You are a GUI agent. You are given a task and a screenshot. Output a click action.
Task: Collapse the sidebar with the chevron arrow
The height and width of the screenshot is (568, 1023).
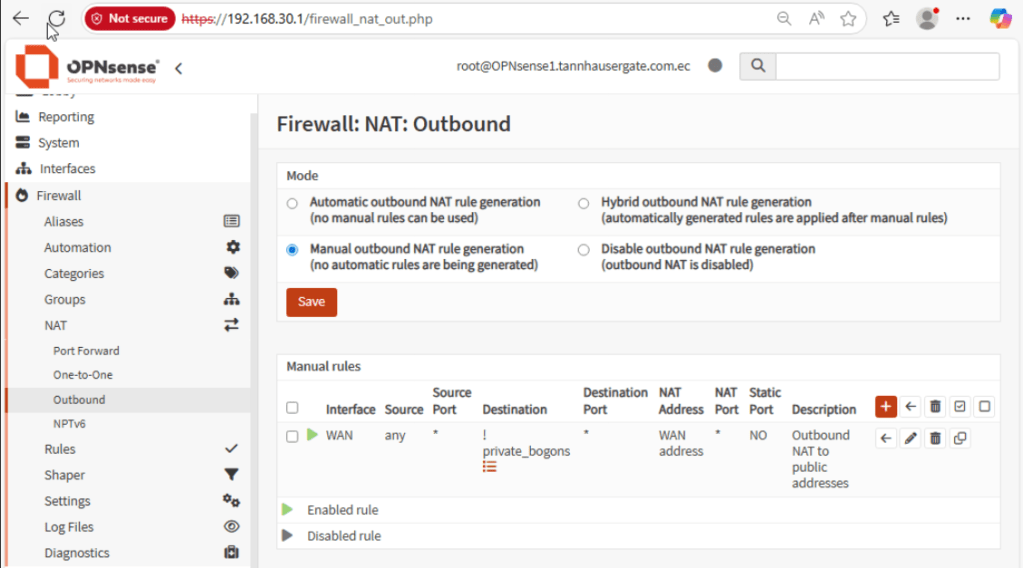178,69
